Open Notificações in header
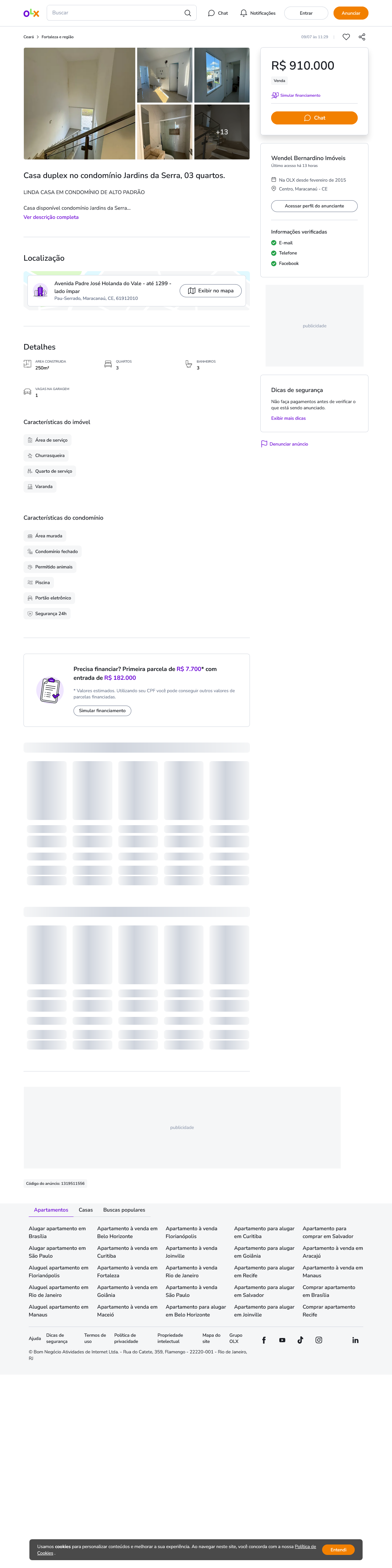Viewport: 392px width, 1568px height. [257, 13]
